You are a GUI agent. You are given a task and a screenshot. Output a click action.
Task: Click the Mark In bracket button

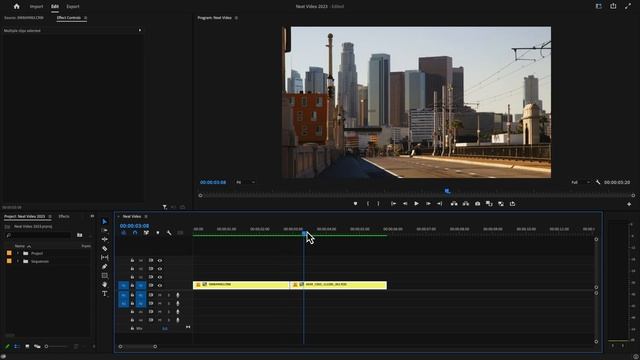tap(368, 204)
